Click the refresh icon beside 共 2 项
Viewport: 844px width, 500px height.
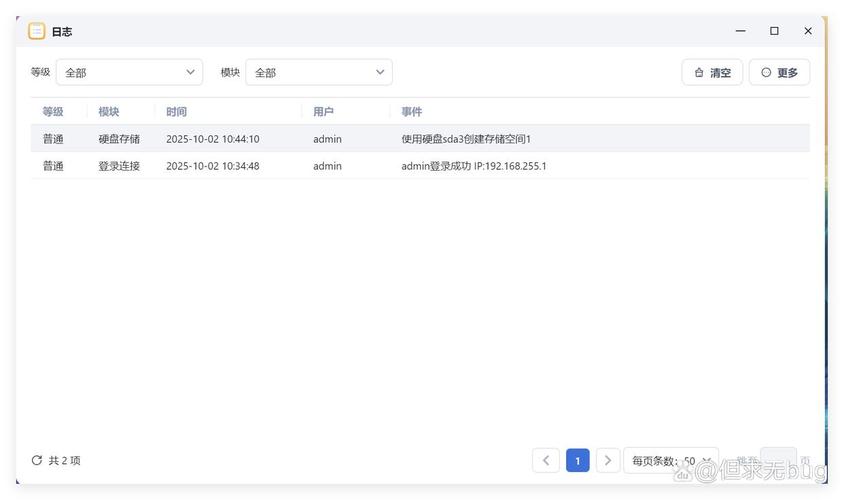click(x=37, y=461)
